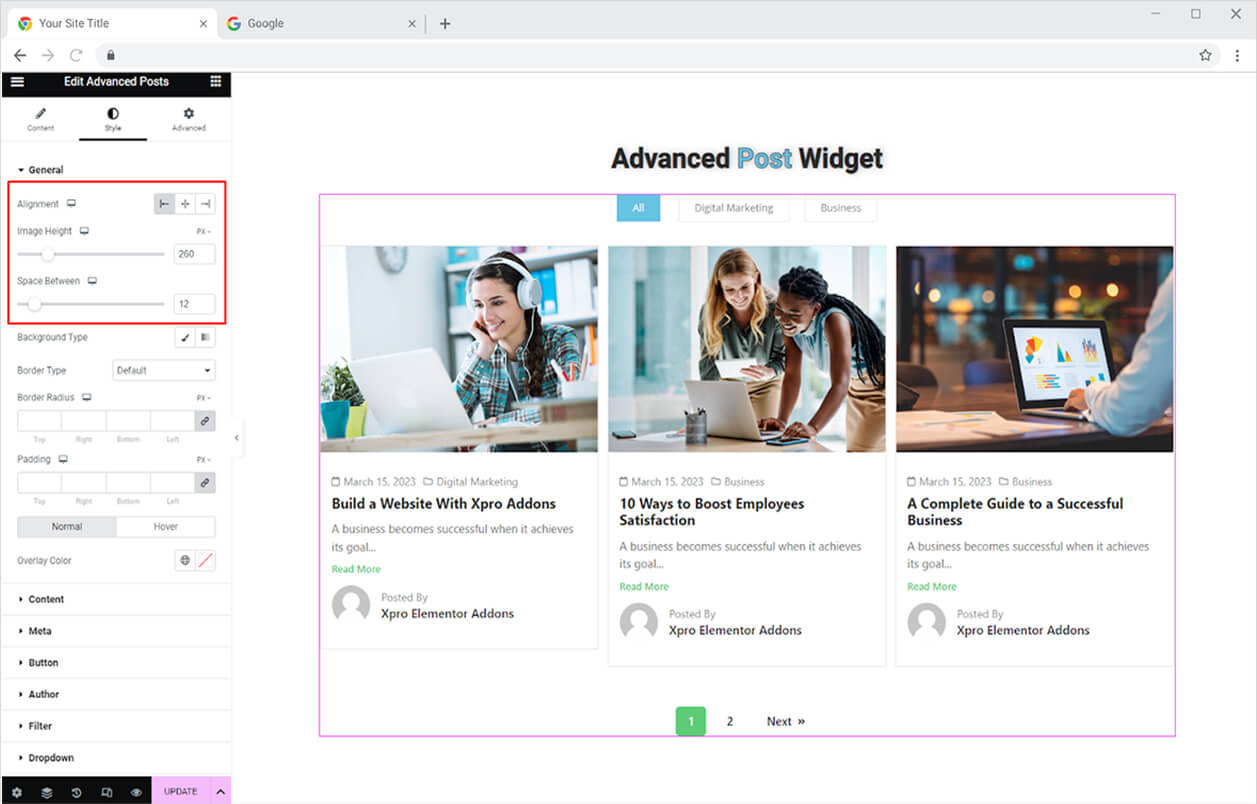Switch to the Advanced tab
This screenshot has width=1257, height=804.
[x=188, y=119]
